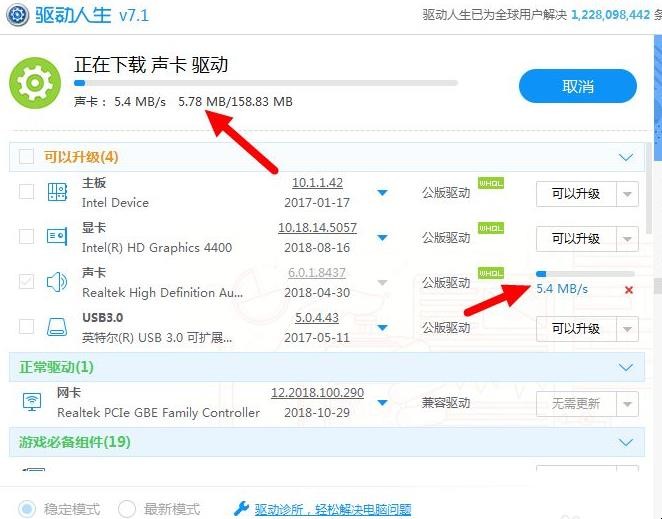Click the 取消 cancel download button
Image resolution: width=662 pixels, height=519 pixels.
[x=578, y=86]
